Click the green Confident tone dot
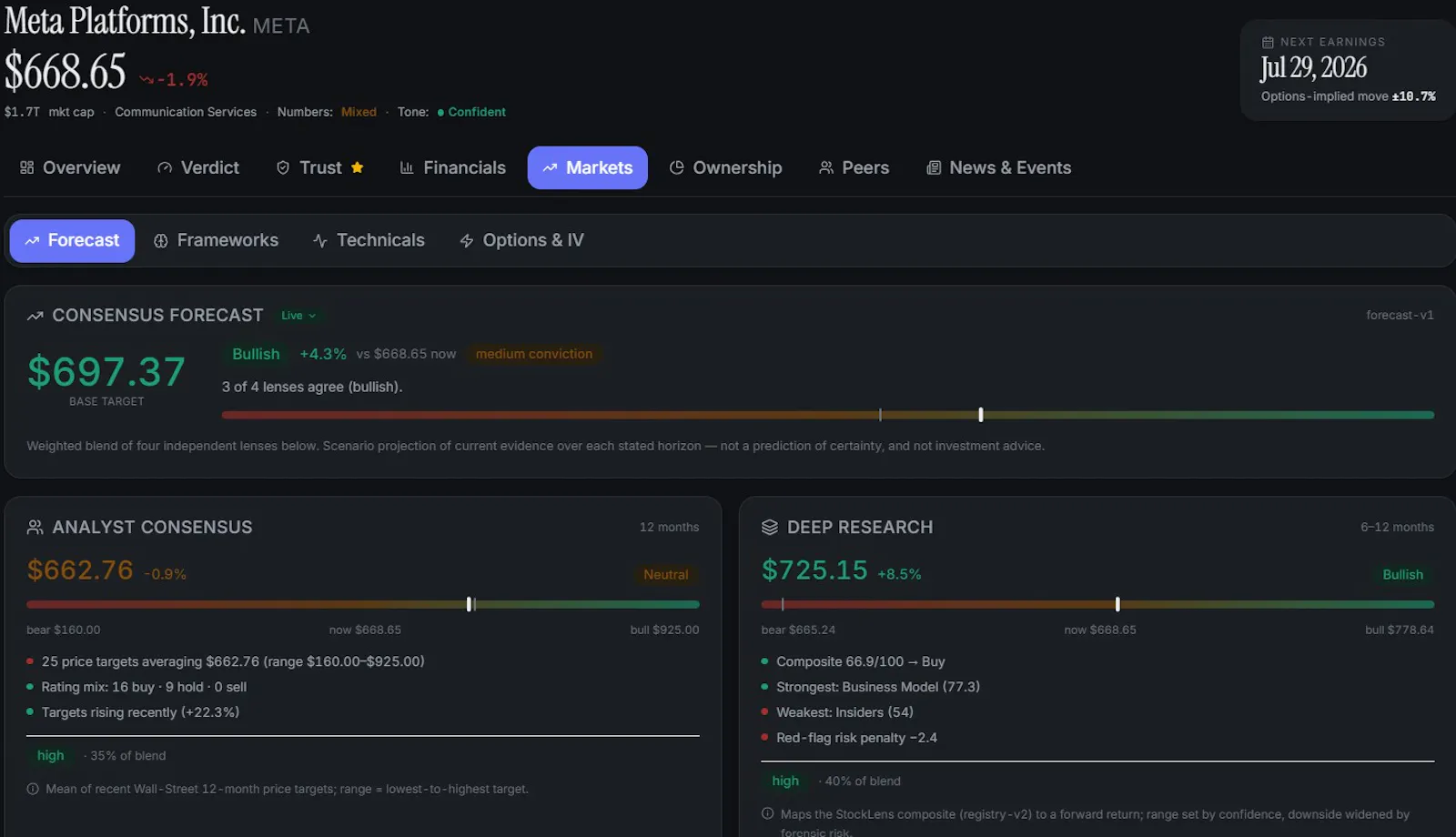Screen dimensions: 1456x837 pyautogui.click(x=440, y=113)
